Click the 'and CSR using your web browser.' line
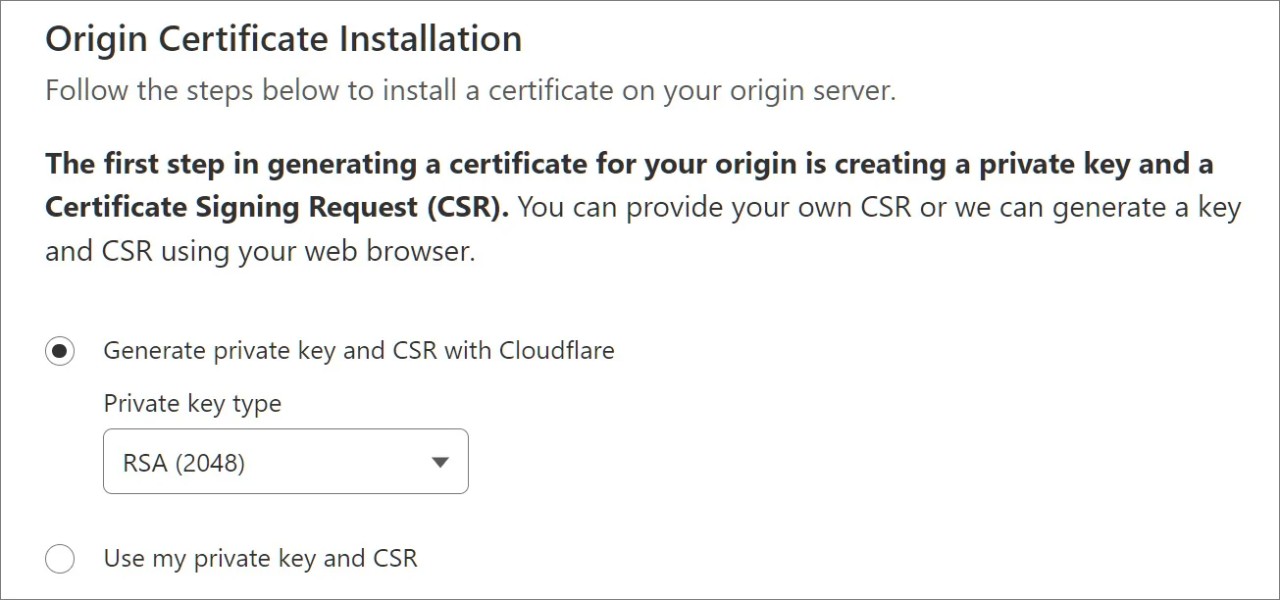This screenshot has height=600, width=1280. 260,251
